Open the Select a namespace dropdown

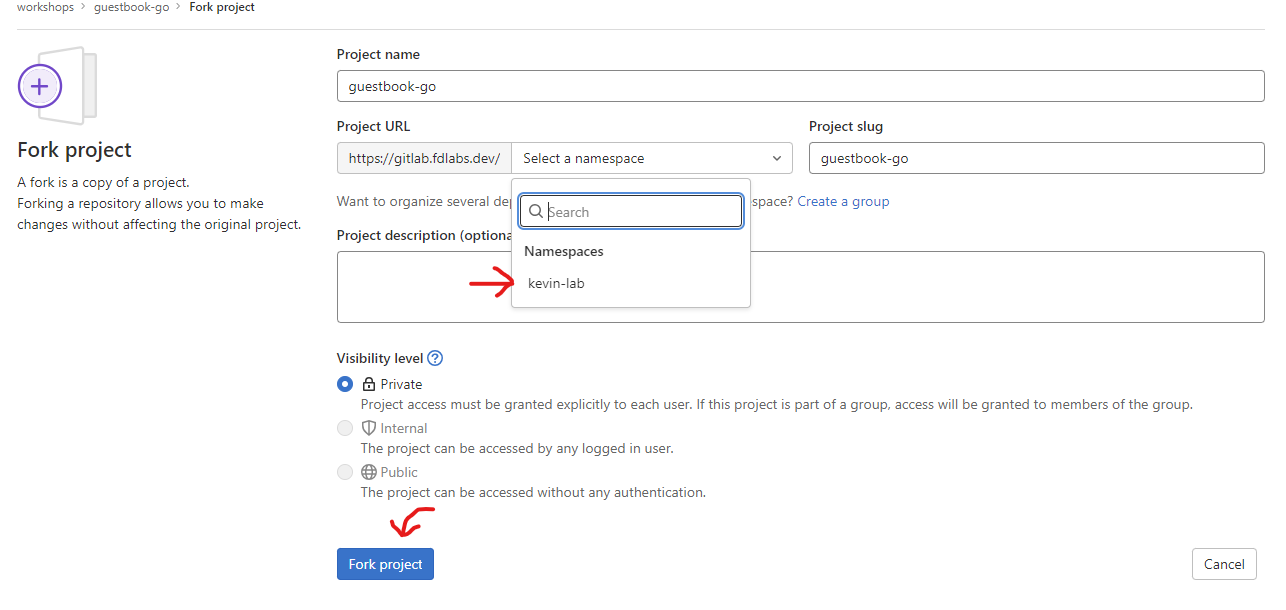click(652, 158)
